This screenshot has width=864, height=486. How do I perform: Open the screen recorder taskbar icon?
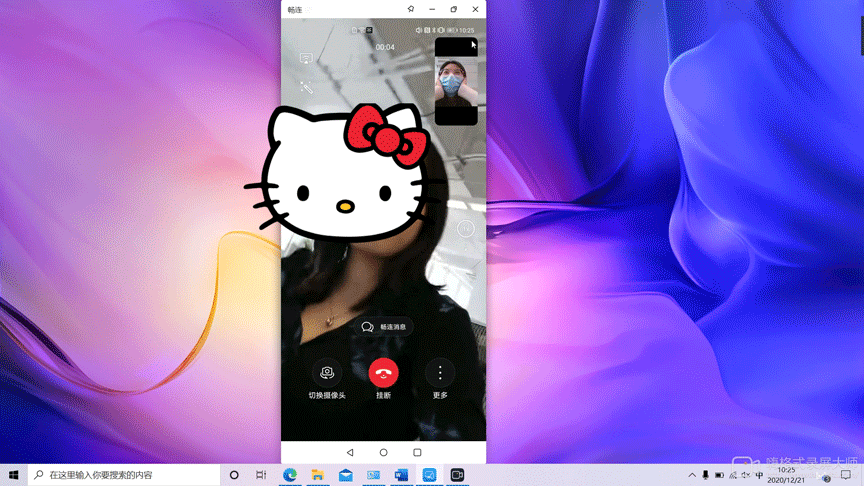click(457, 474)
